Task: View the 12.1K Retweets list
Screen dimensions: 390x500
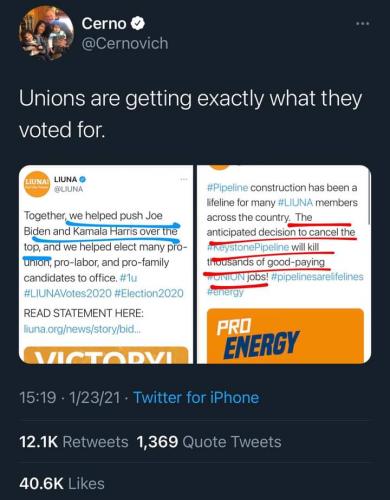Action: (74, 442)
